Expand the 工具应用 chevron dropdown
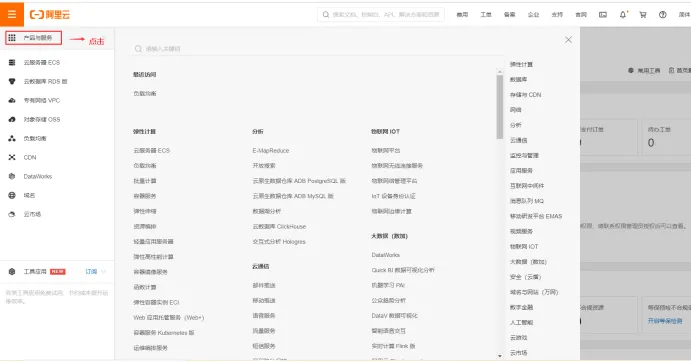This screenshot has width=691, height=362. [x=104, y=272]
